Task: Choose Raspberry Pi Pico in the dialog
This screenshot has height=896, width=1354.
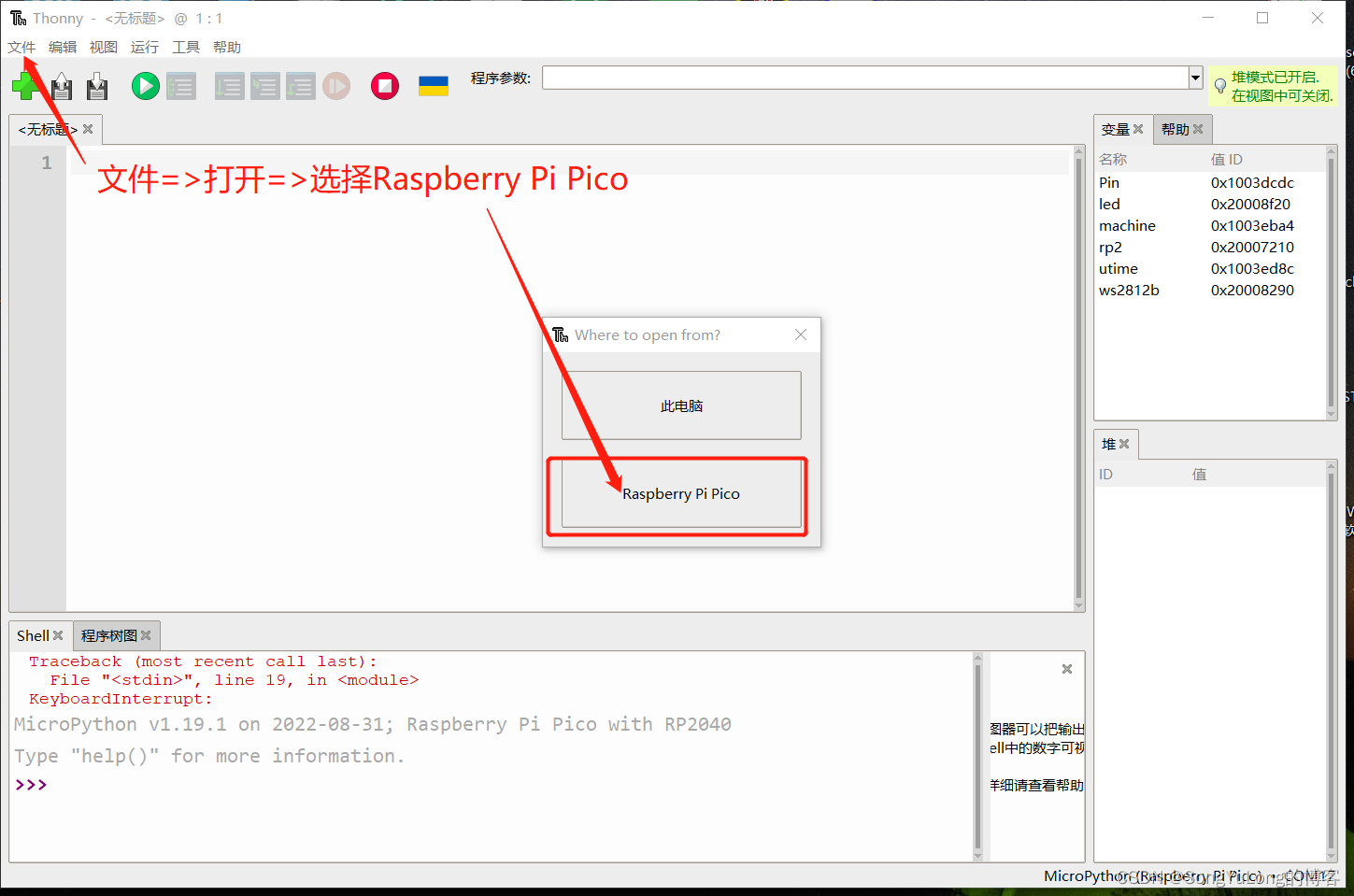Action: tap(681, 493)
